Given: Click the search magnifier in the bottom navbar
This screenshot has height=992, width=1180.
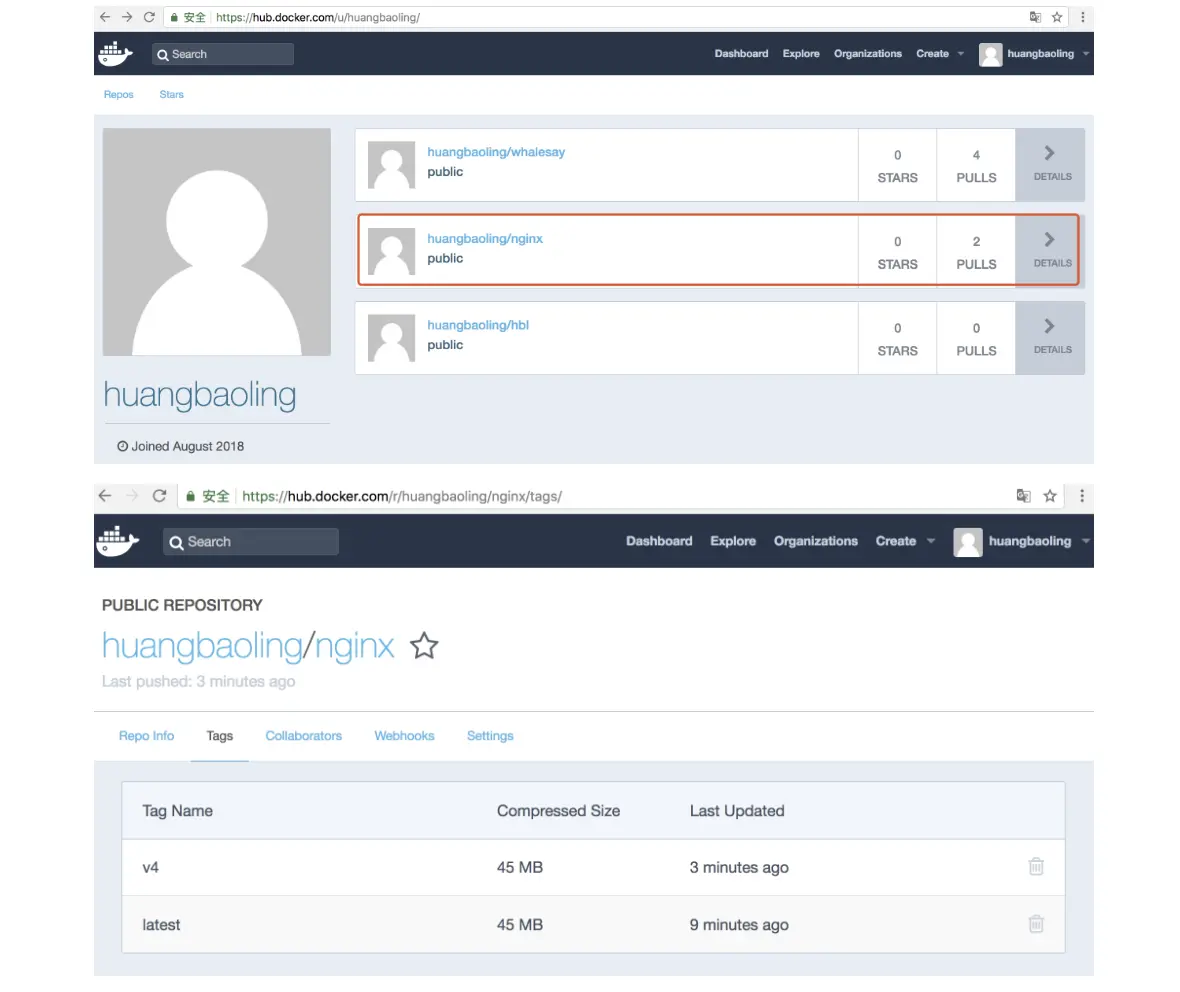Looking at the screenshot, I should pyautogui.click(x=176, y=543).
